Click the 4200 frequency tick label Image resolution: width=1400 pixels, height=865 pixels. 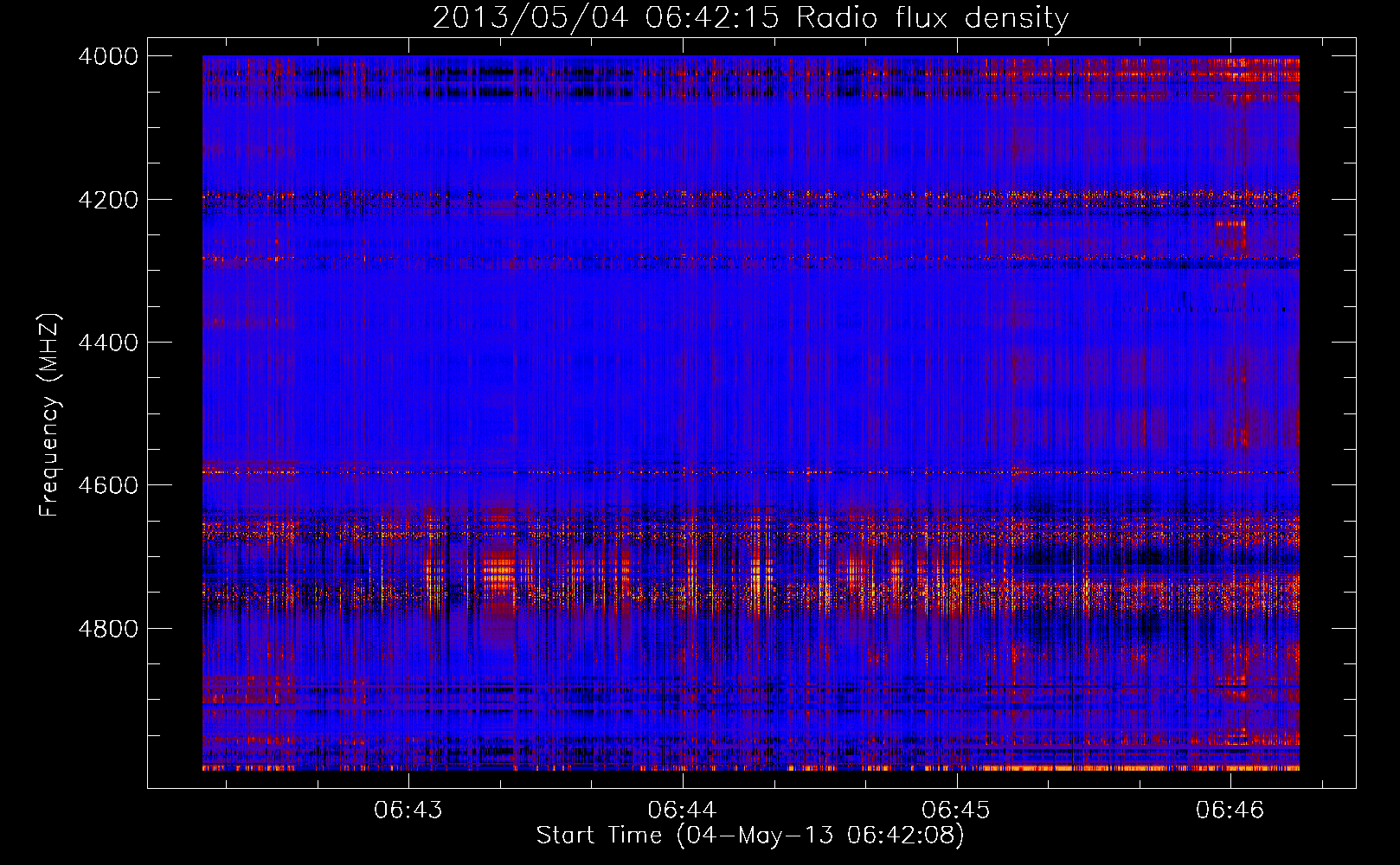(x=108, y=200)
